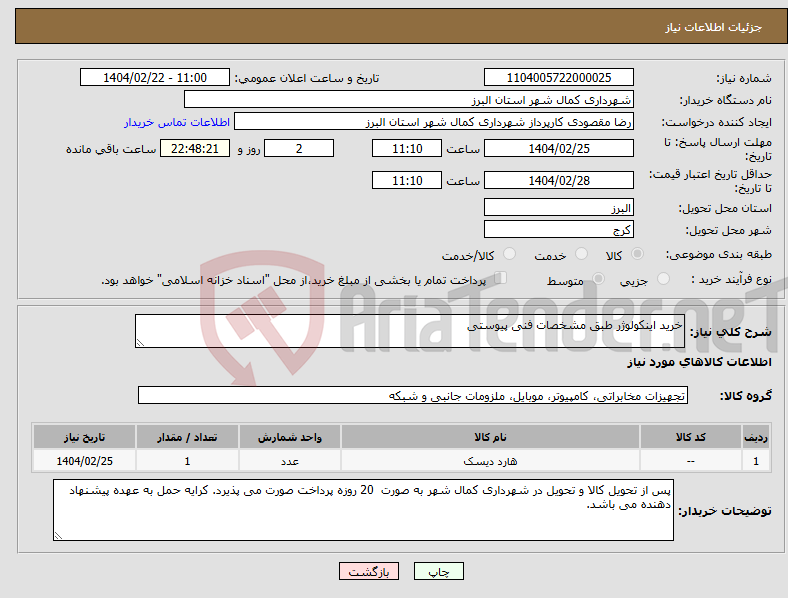
Task: Click the remaining days field showing 2
Action: (299, 148)
